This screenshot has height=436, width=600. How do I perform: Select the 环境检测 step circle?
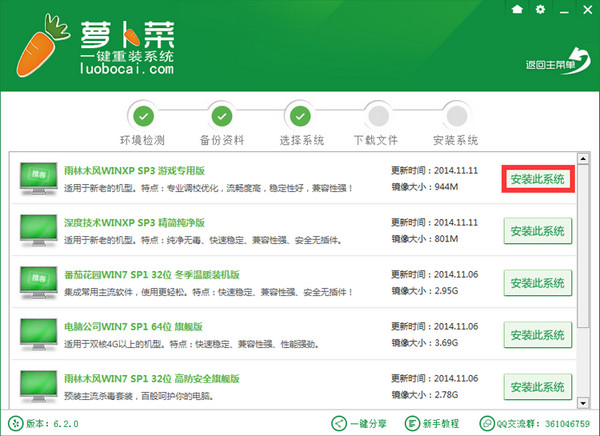[143, 116]
